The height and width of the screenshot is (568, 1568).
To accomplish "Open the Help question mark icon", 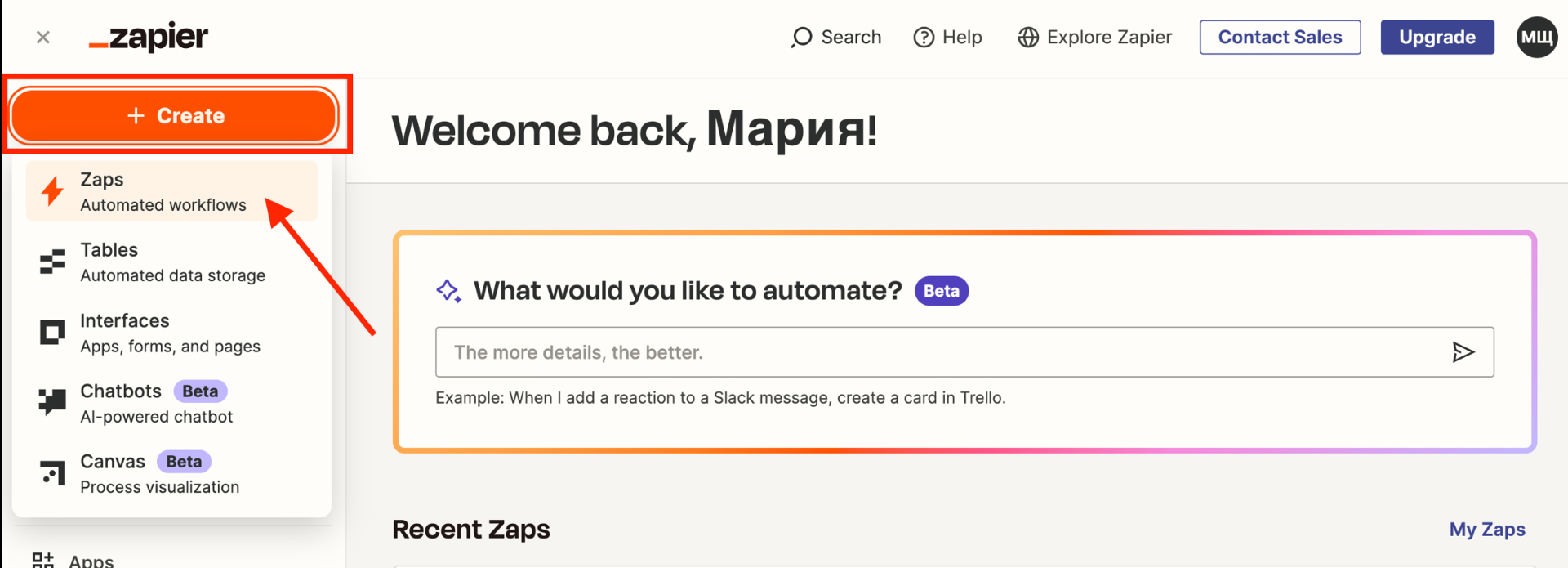I will pos(924,38).
